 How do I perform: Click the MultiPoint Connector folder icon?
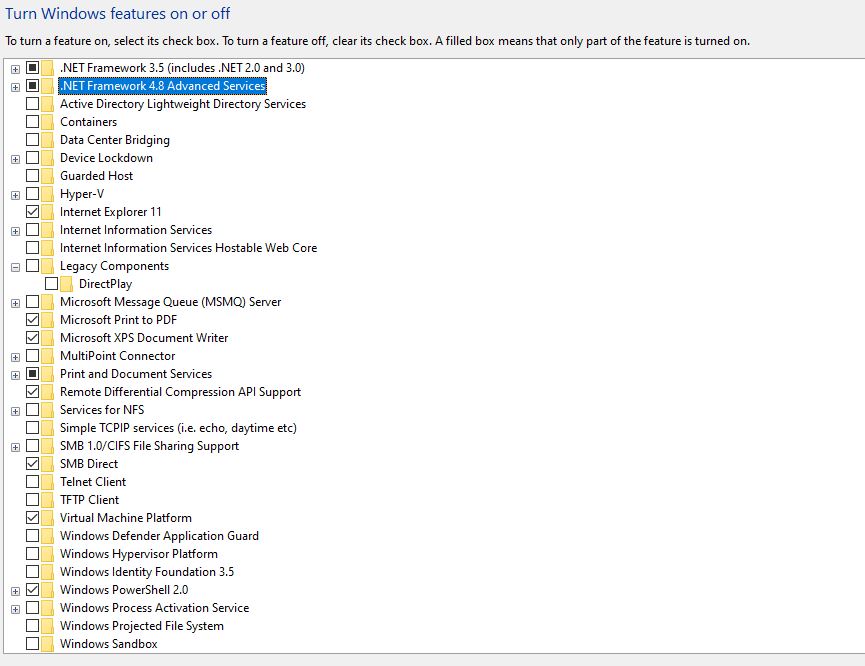click(x=48, y=356)
